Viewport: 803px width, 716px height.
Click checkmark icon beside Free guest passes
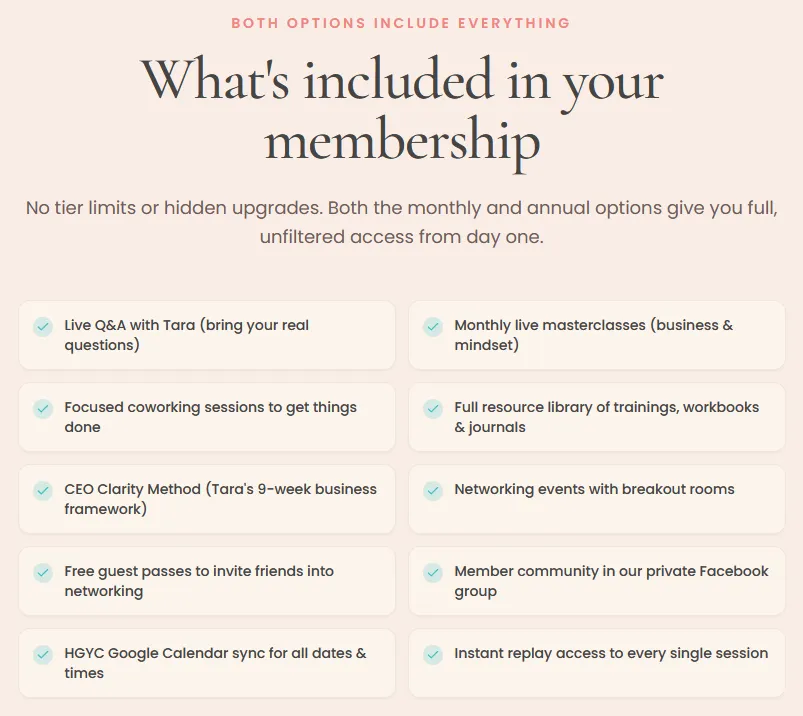pos(43,572)
